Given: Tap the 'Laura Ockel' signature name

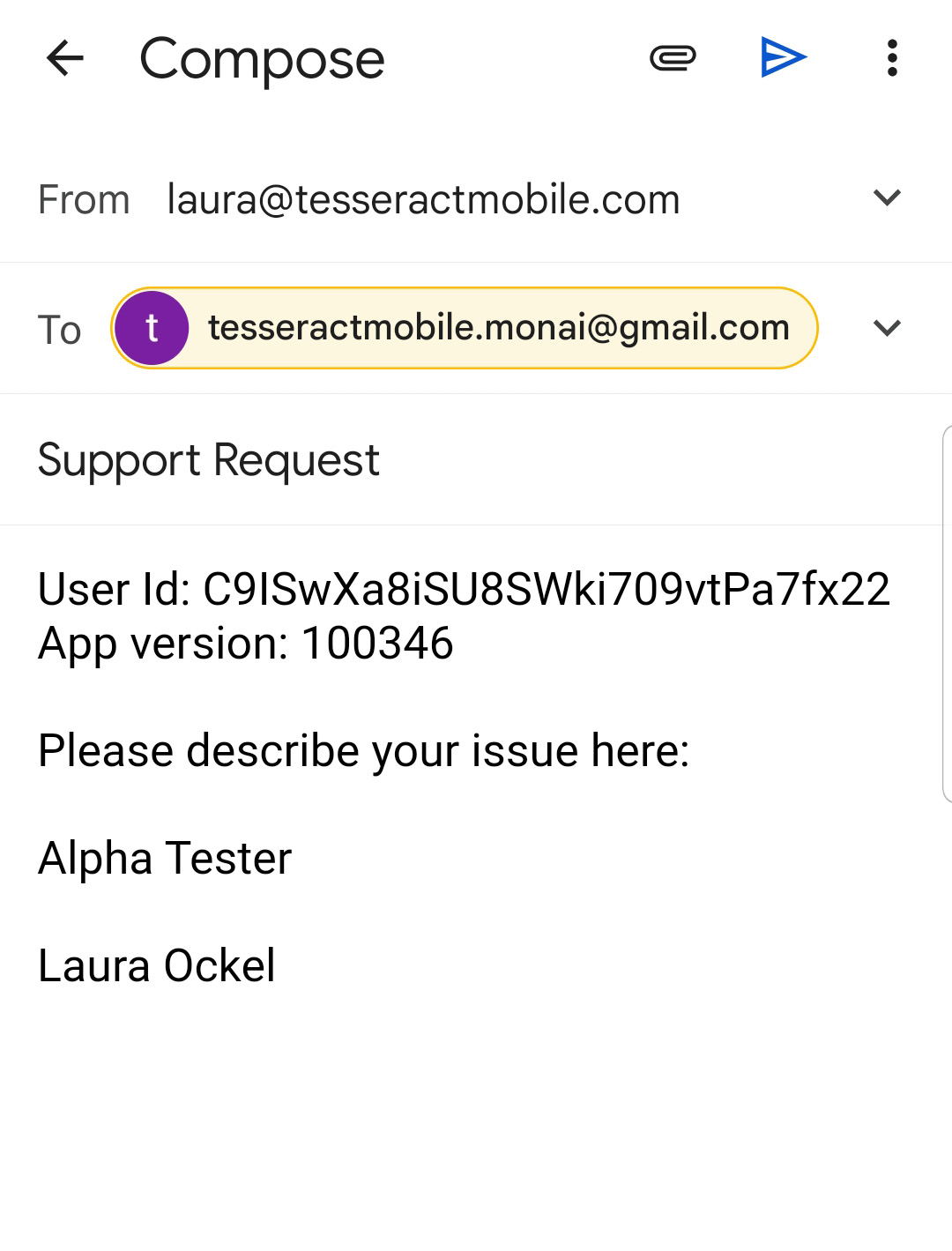Looking at the screenshot, I should [x=157, y=966].
